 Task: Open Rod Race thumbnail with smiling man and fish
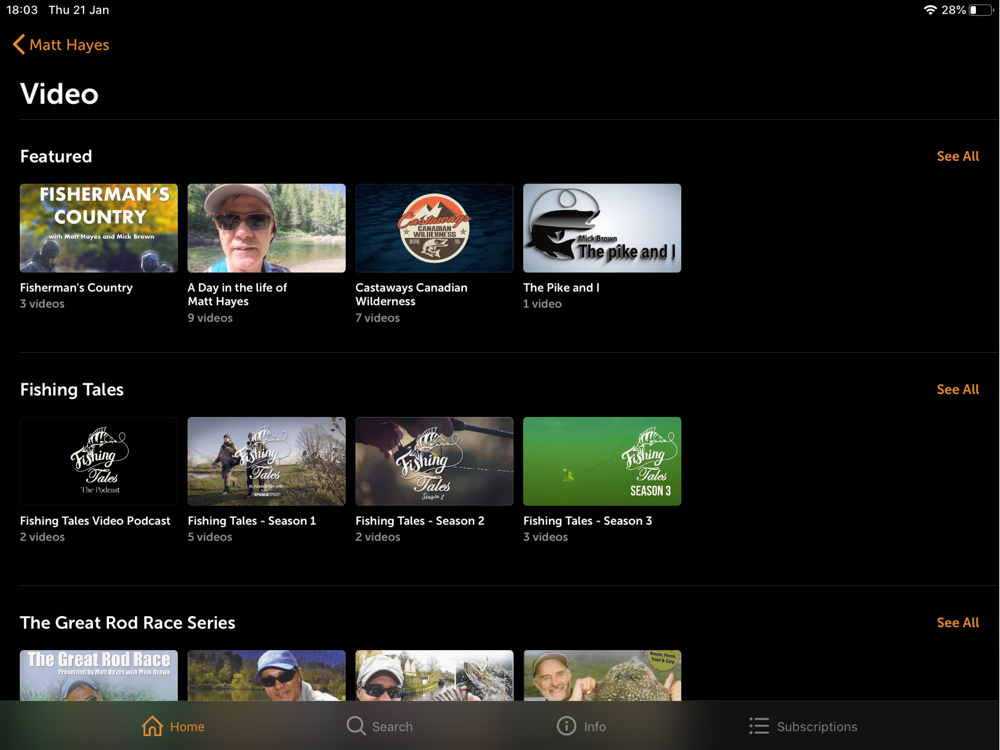[x=602, y=675]
